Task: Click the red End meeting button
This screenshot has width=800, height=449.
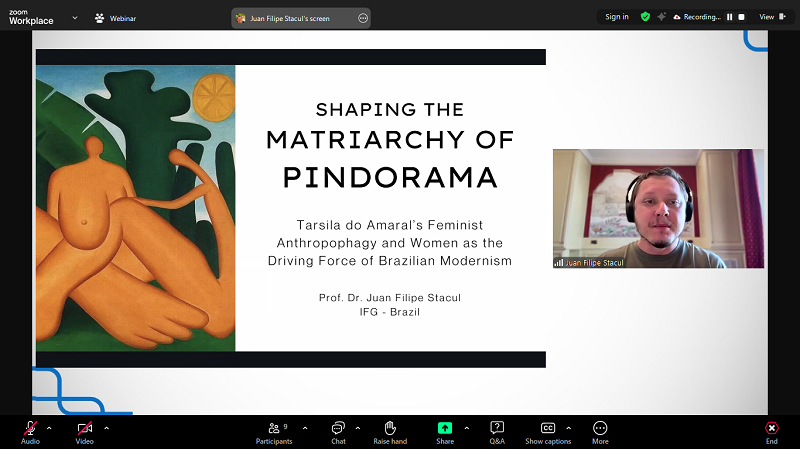Action: pyautogui.click(x=771, y=428)
